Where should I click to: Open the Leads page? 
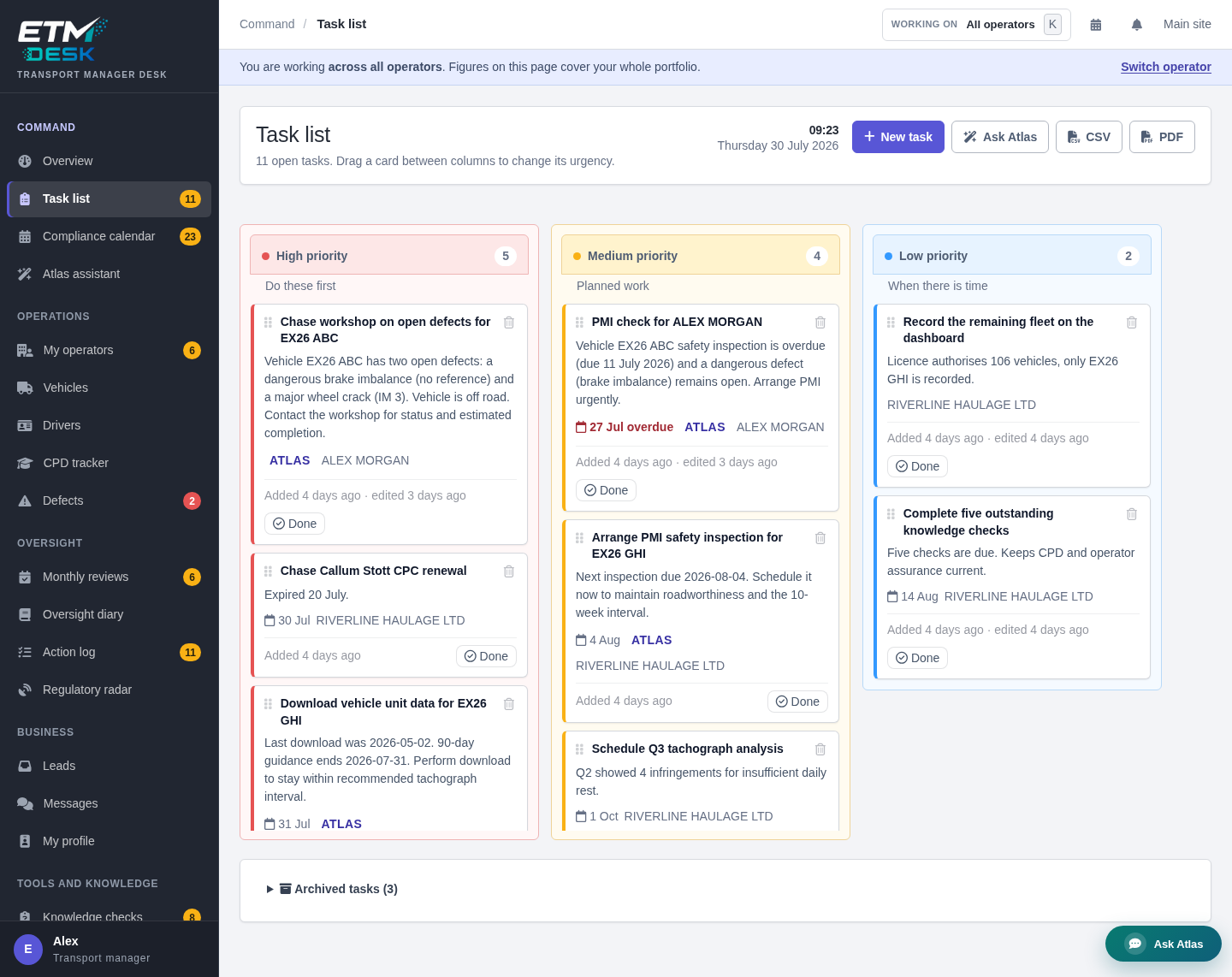pos(109,766)
